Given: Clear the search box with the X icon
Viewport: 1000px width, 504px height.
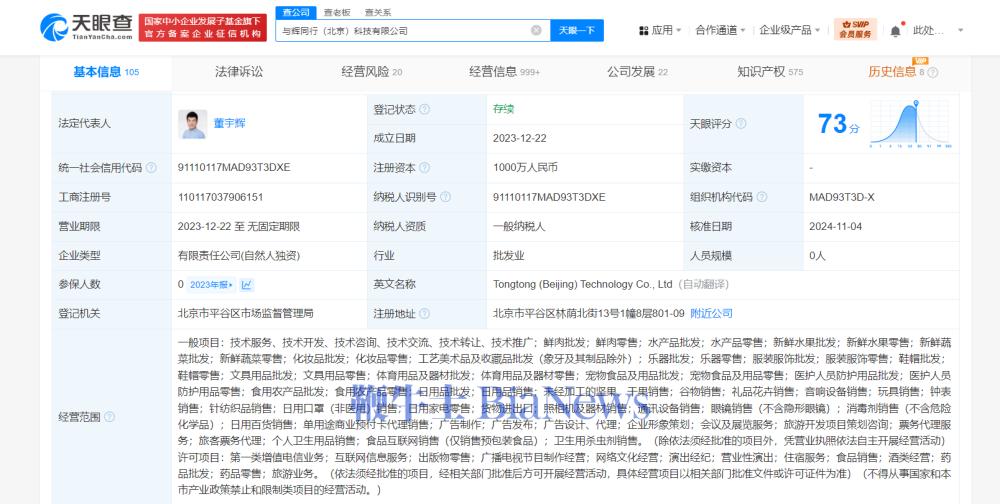Looking at the screenshot, I should click(x=536, y=30).
